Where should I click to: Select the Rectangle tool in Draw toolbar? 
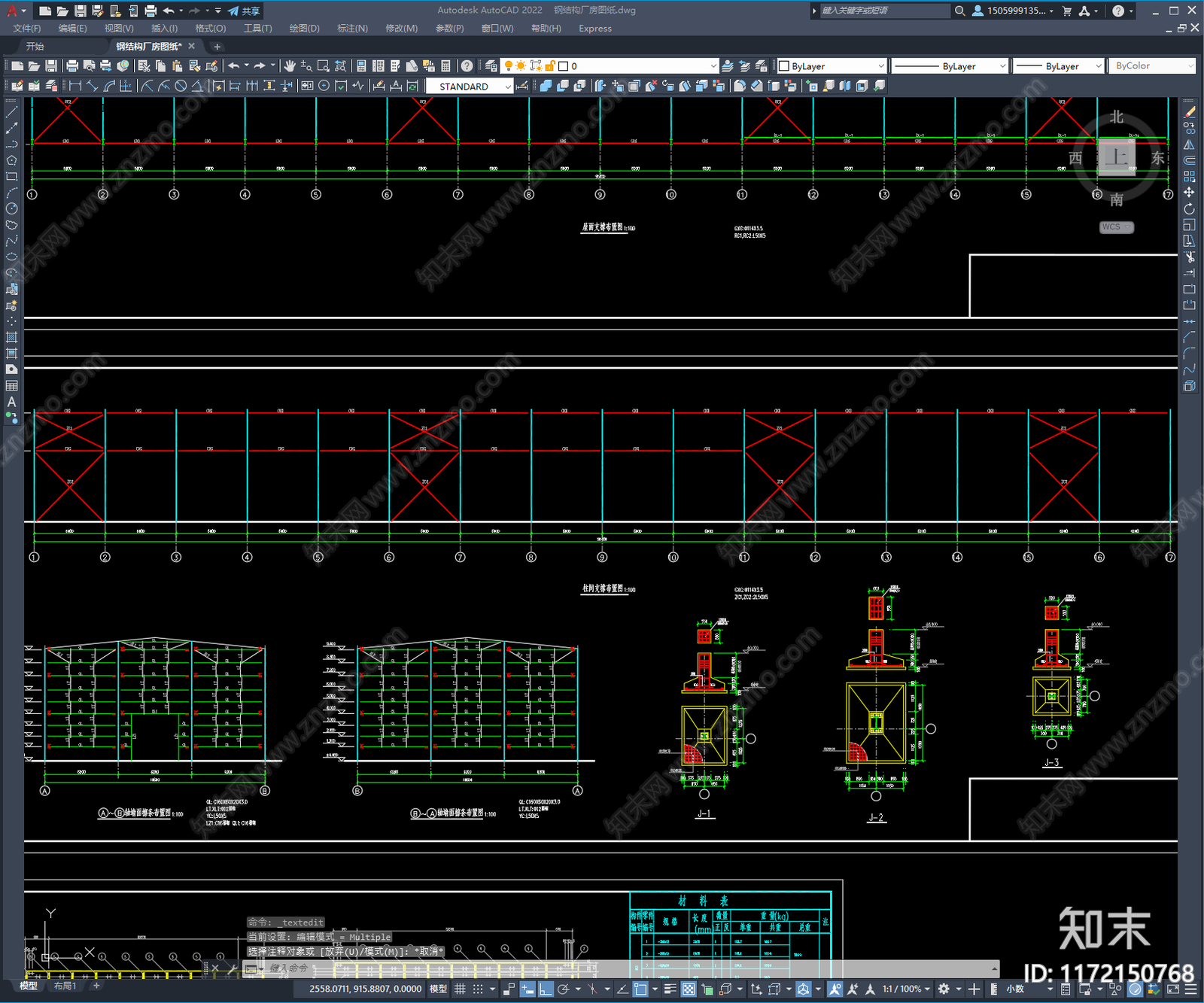point(11,177)
